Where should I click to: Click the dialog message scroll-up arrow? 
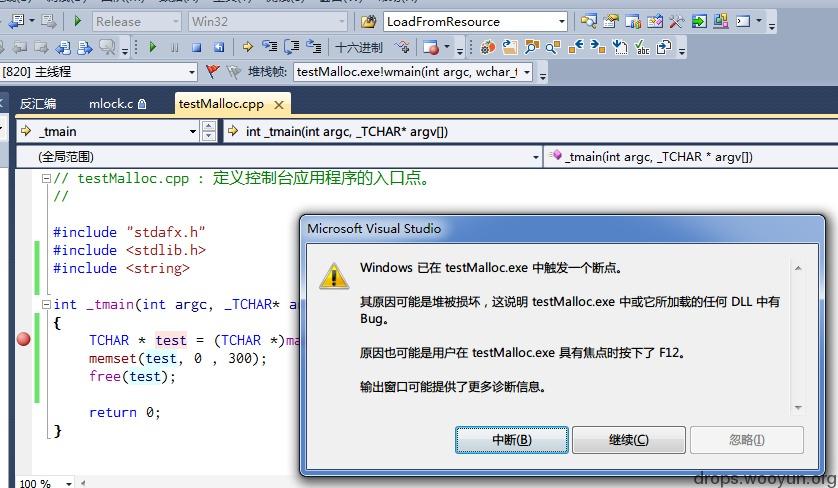point(798,268)
